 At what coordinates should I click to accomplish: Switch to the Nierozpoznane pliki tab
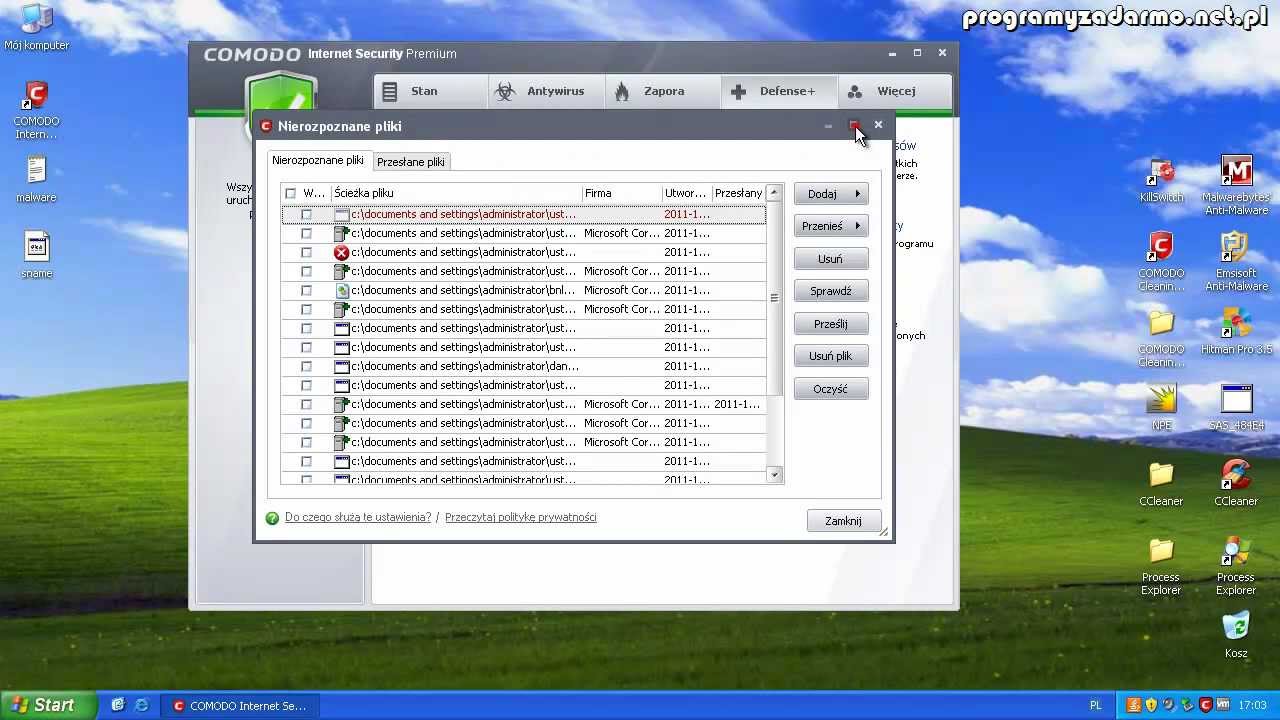[318, 160]
